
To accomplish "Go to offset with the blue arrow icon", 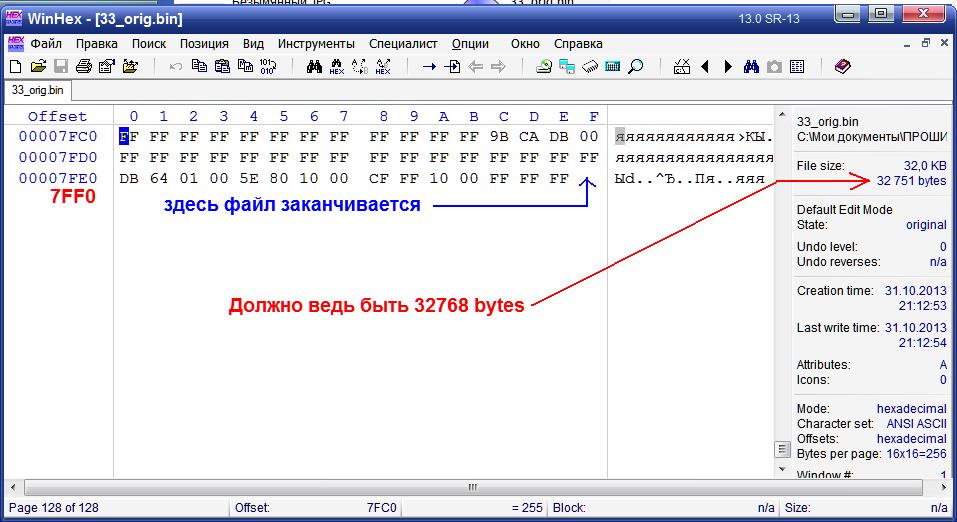I will point(429,67).
